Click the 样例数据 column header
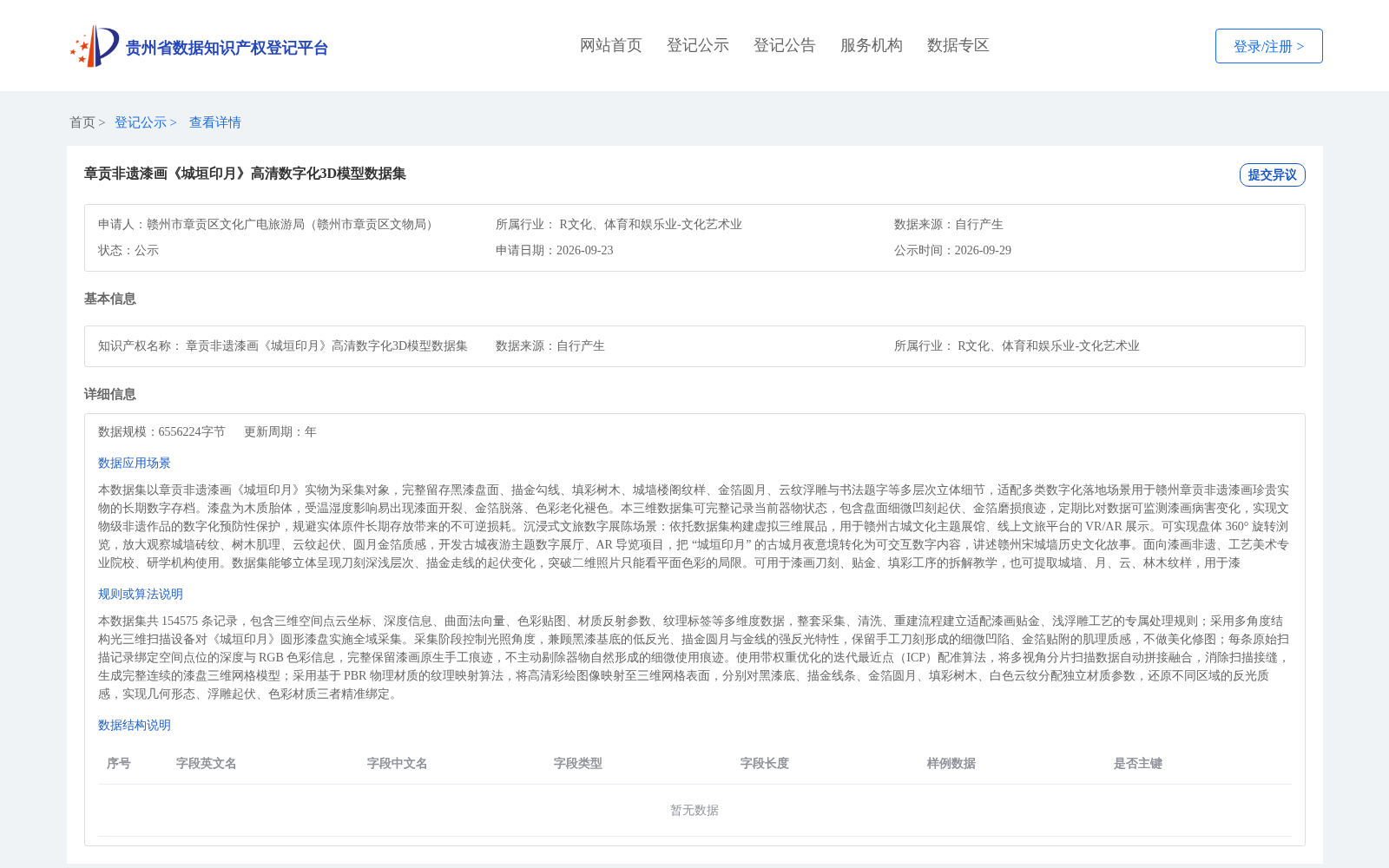 tap(951, 763)
